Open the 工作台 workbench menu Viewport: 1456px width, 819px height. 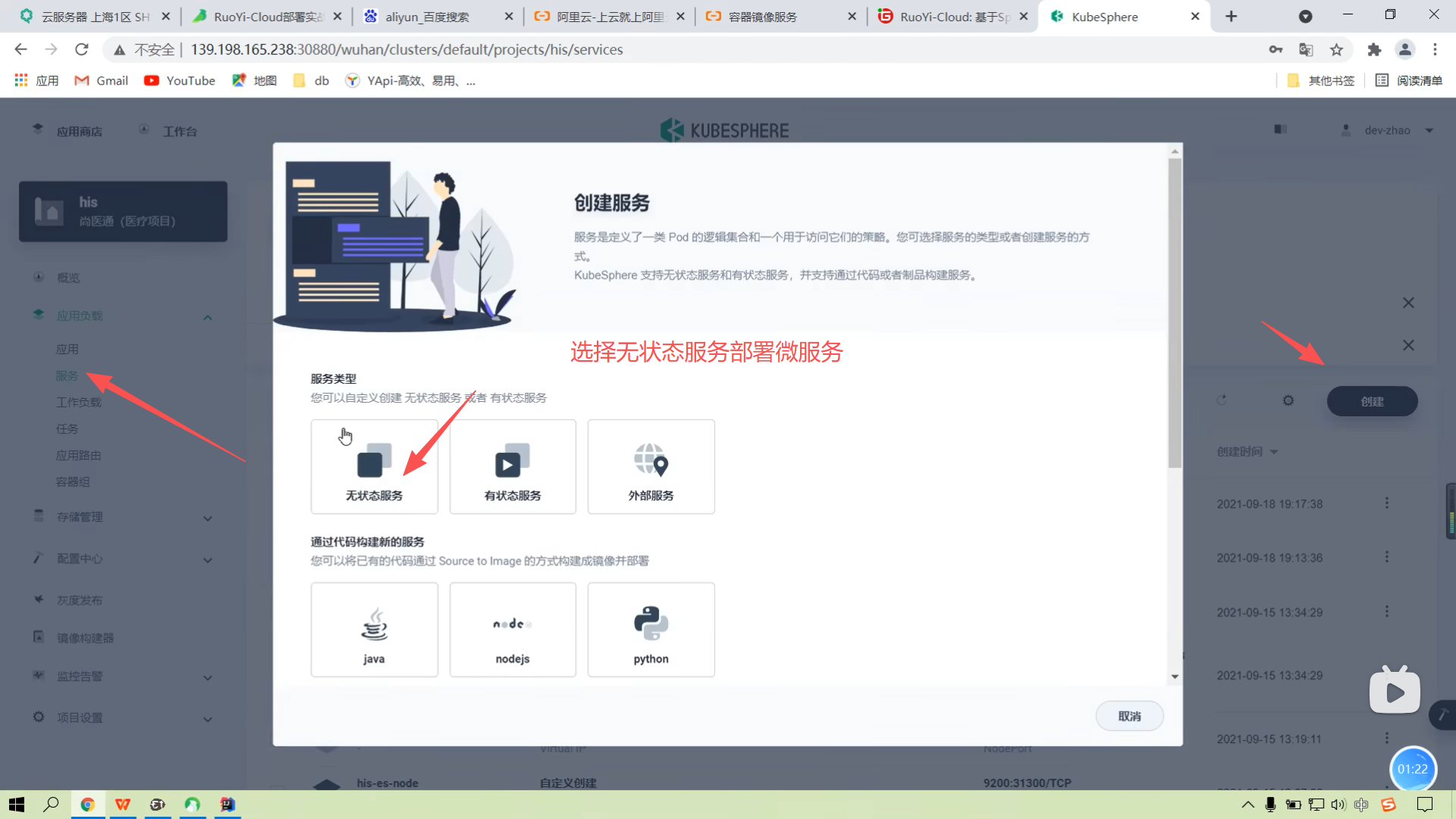(x=168, y=130)
